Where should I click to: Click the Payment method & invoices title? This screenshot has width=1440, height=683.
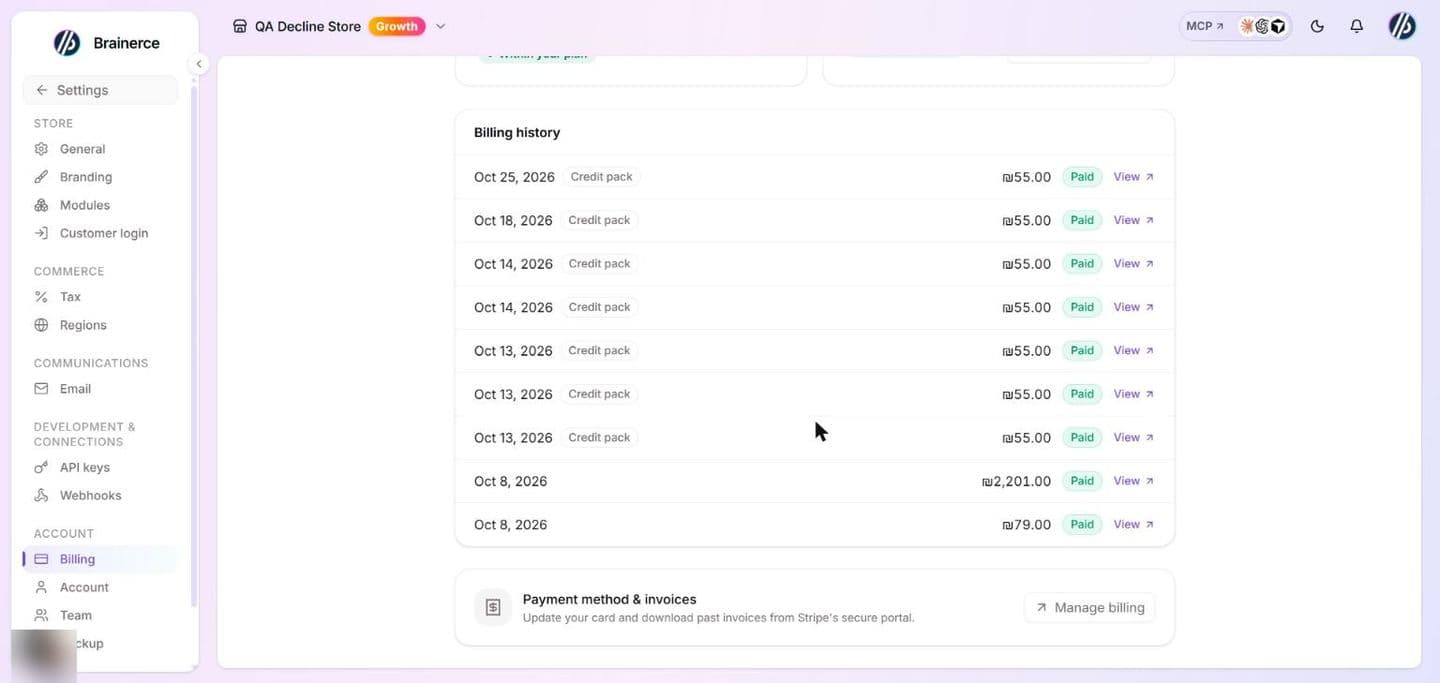pyautogui.click(x=609, y=599)
